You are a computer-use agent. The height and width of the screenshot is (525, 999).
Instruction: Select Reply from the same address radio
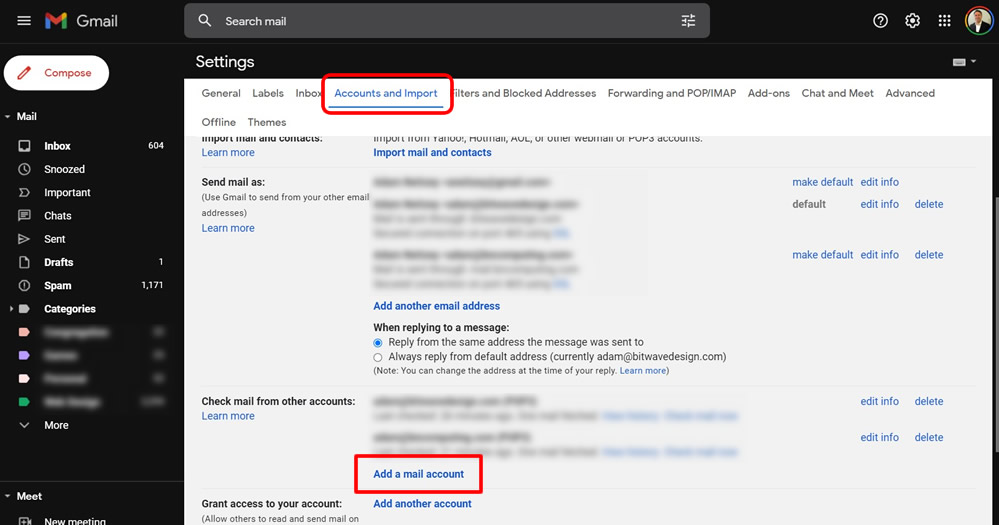click(x=378, y=343)
